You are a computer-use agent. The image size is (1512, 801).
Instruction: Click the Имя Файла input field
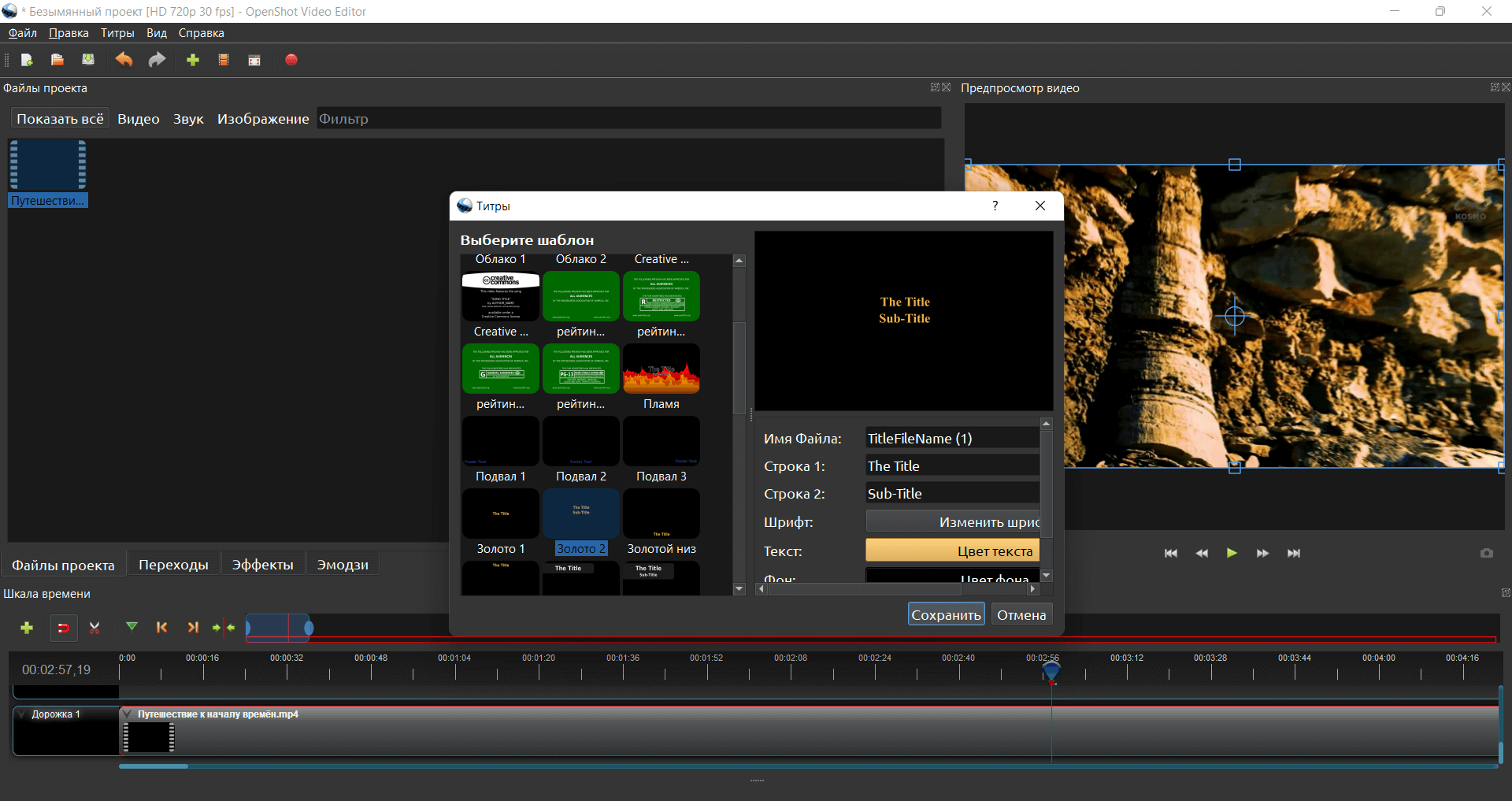tap(952, 439)
